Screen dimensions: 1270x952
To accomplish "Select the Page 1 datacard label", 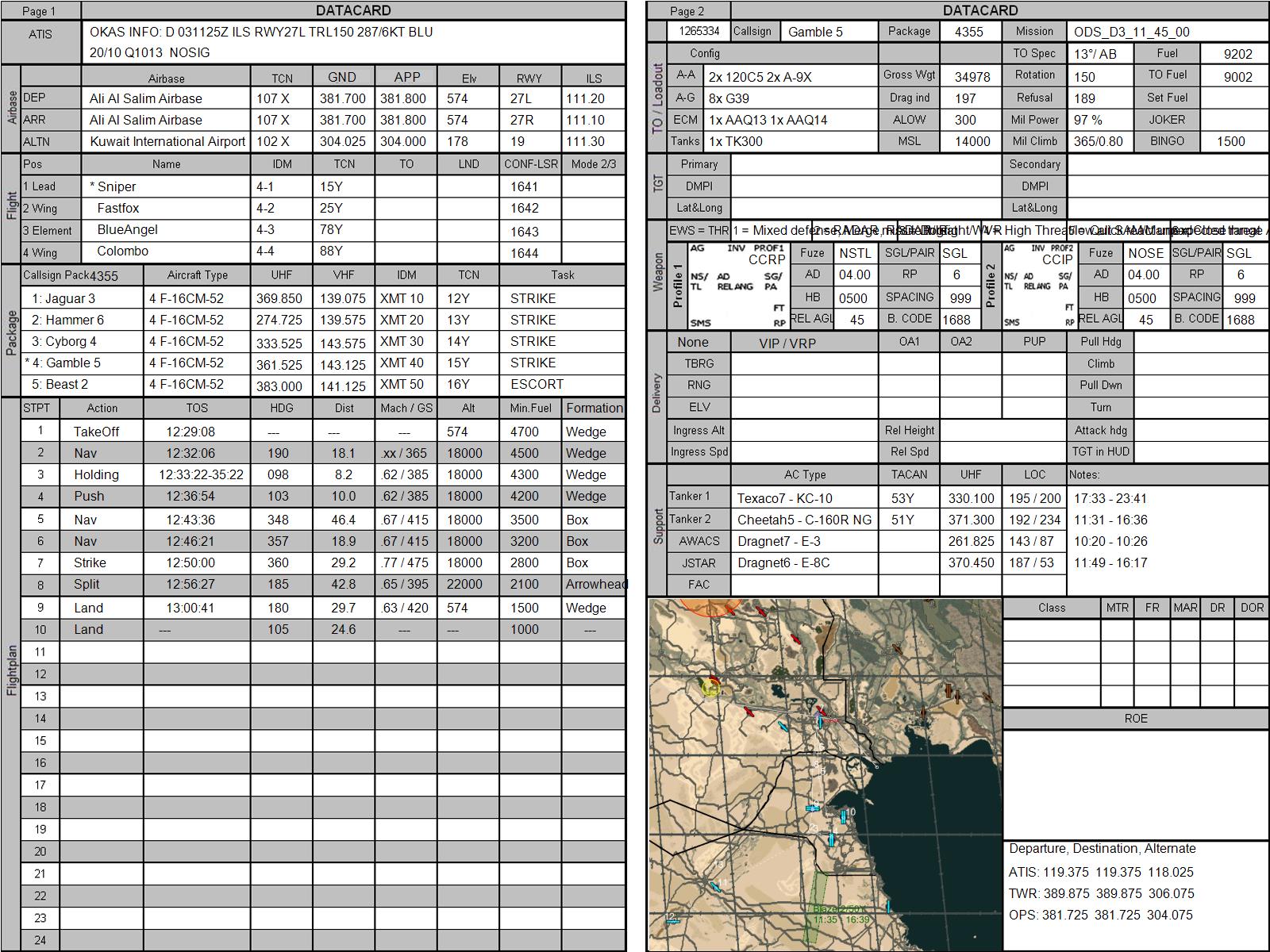I will (40, 11).
